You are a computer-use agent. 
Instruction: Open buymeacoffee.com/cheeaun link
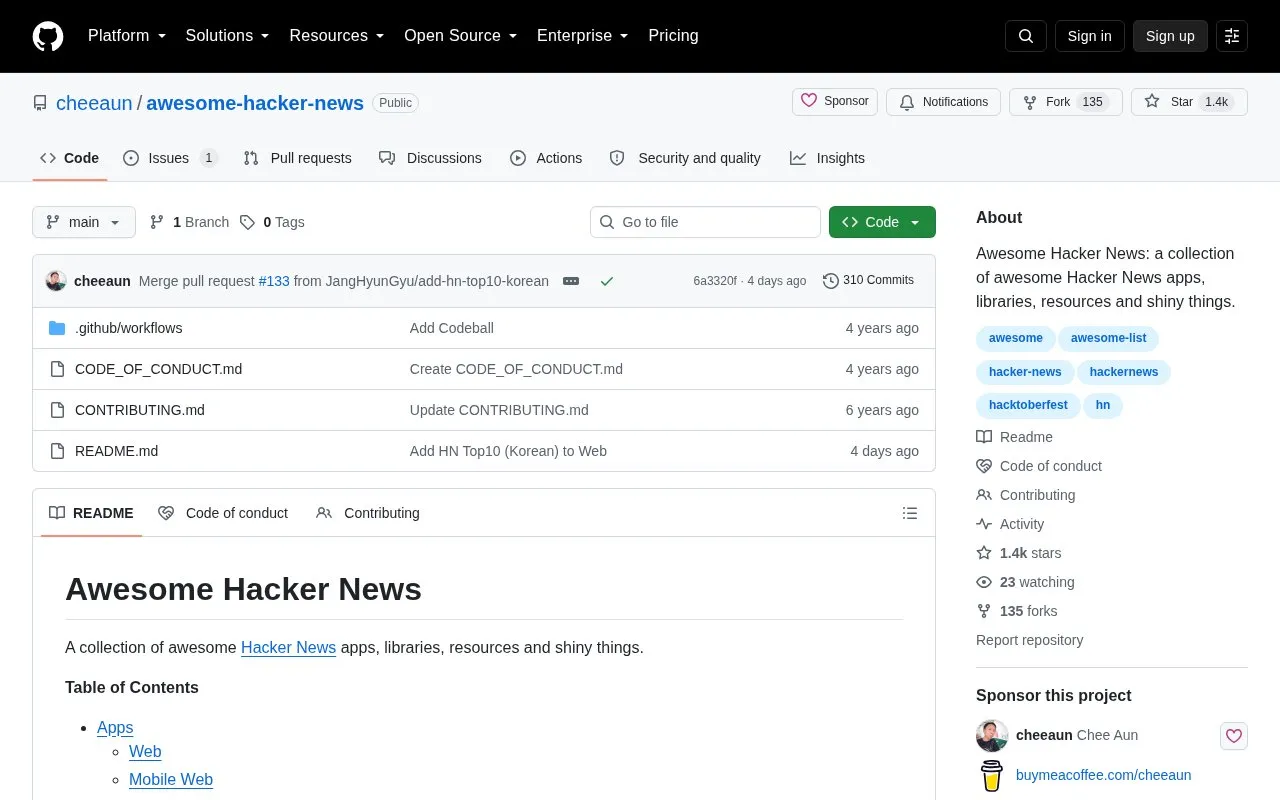1103,775
